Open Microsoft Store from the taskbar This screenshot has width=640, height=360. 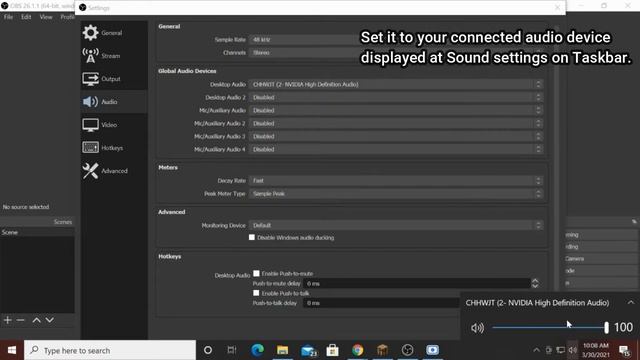pos(333,350)
